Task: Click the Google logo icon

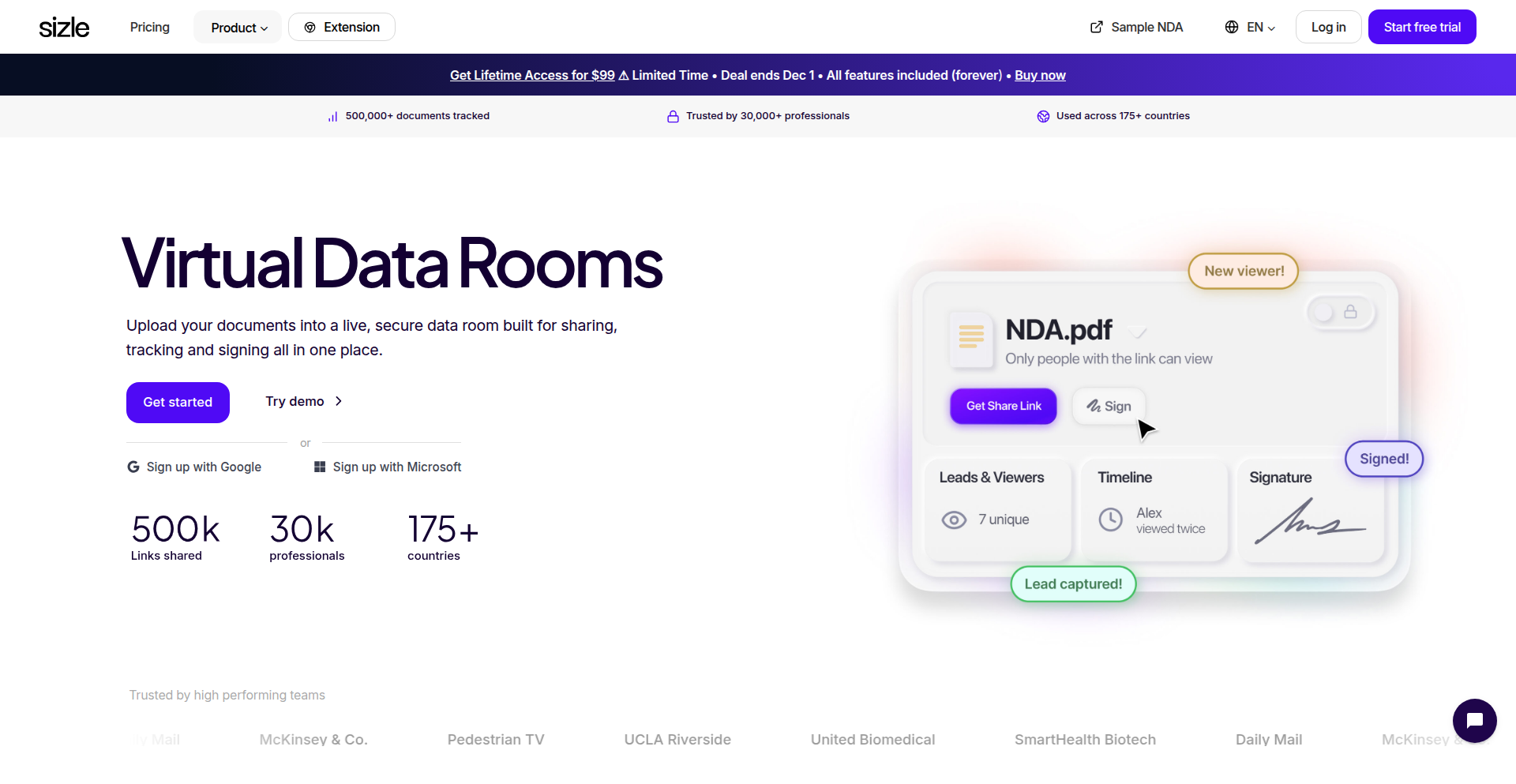Action: (x=133, y=467)
